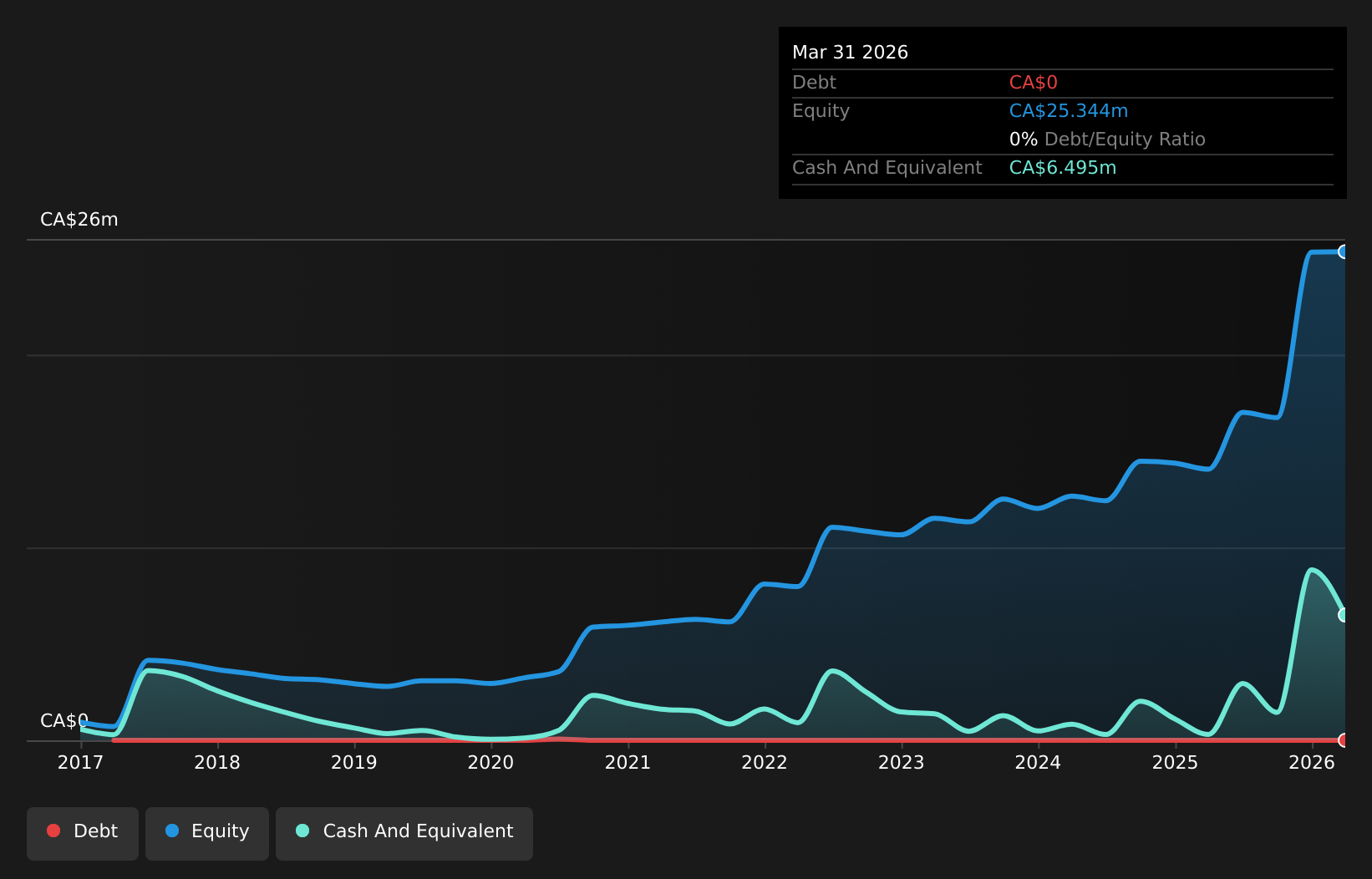The image size is (1372, 879).
Task: Click the 0% Debt/Equity Ratio text
Action: 1107,139
